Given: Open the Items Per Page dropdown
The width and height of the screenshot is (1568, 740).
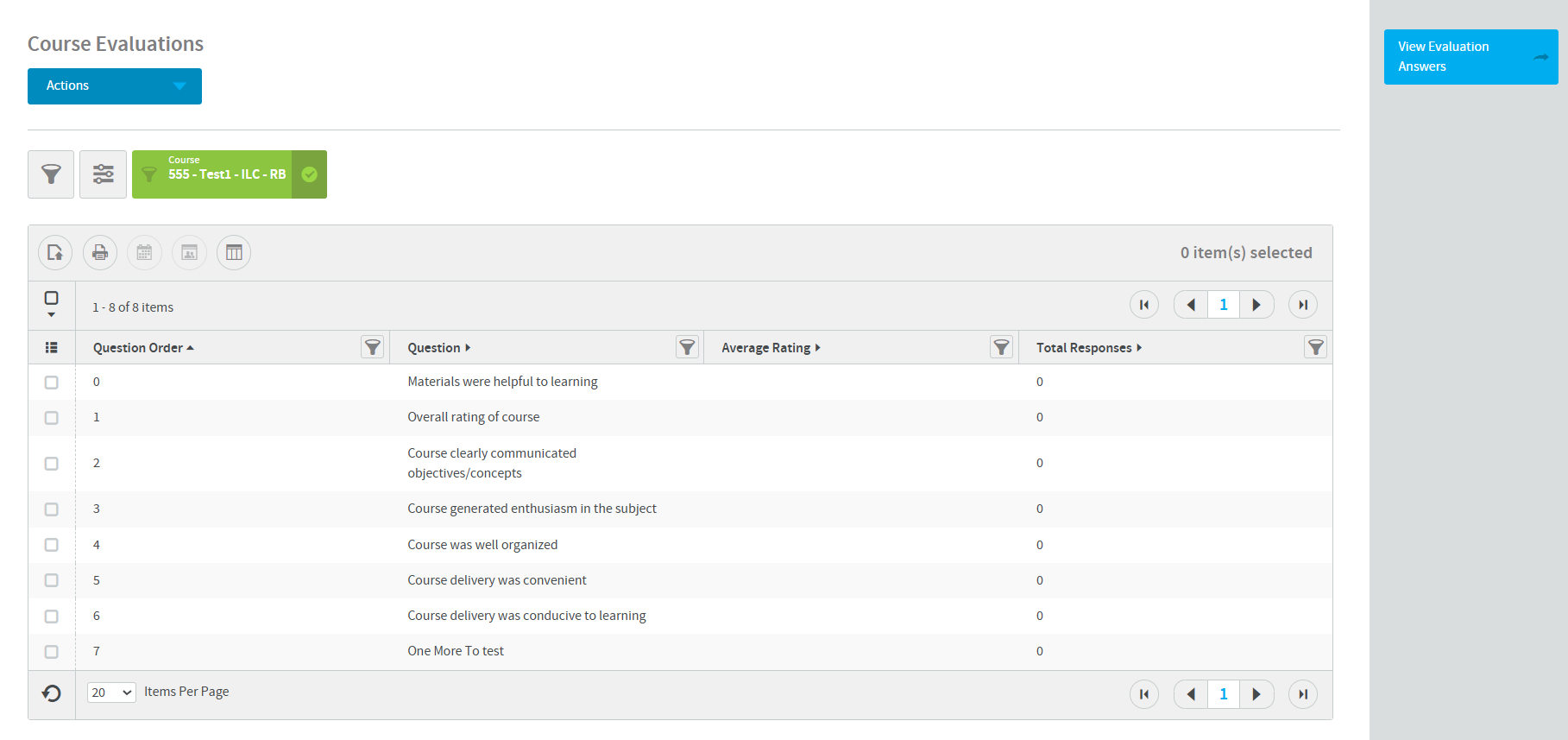Looking at the screenshot, I should tap(111, 693).
